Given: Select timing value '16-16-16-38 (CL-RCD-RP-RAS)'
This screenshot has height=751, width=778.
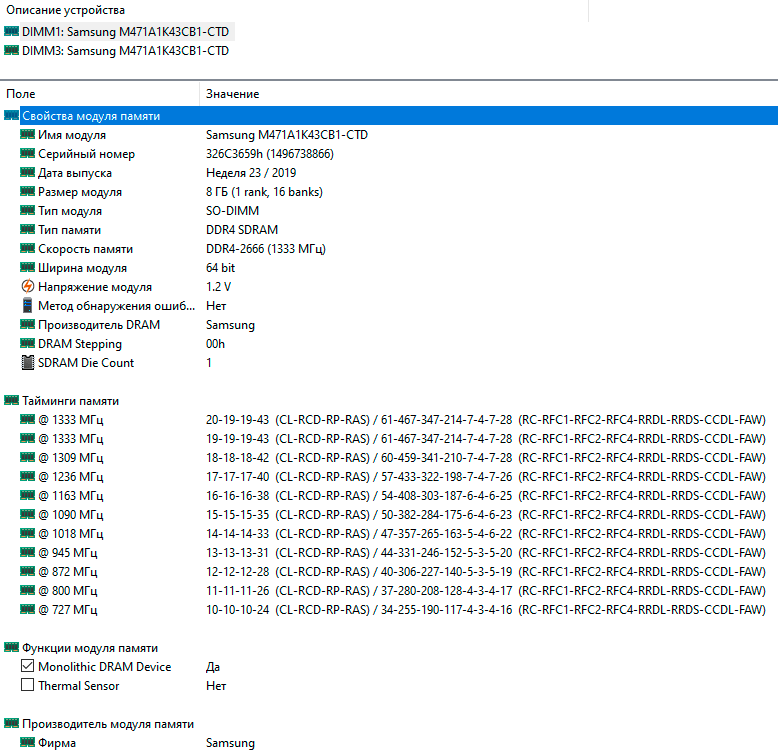Looking at the screenshot, I should 288,496.
